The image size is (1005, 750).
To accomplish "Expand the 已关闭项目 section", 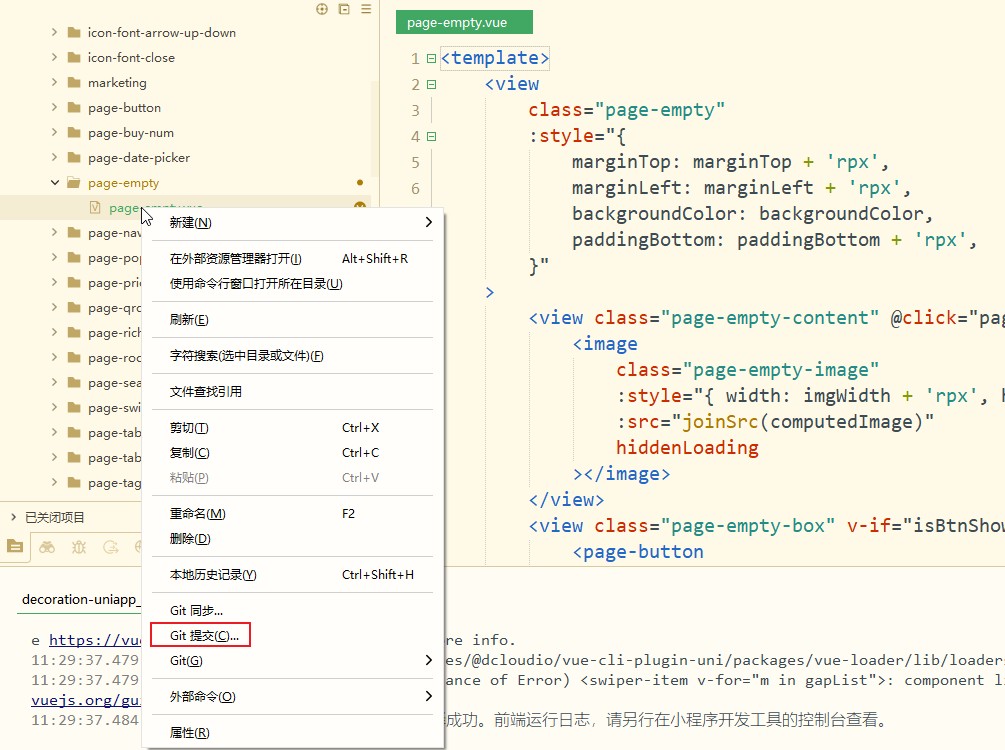I will point(13,517).
